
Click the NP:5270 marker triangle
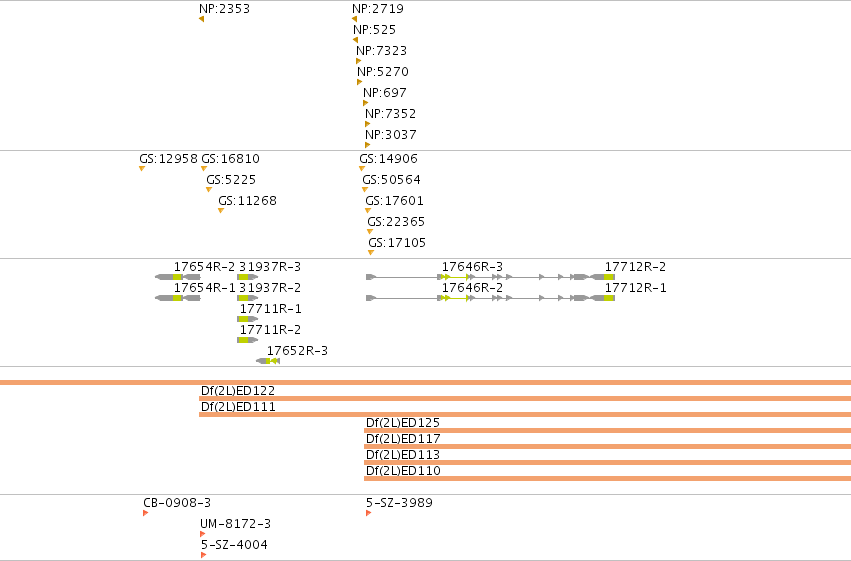pos(359,82)
